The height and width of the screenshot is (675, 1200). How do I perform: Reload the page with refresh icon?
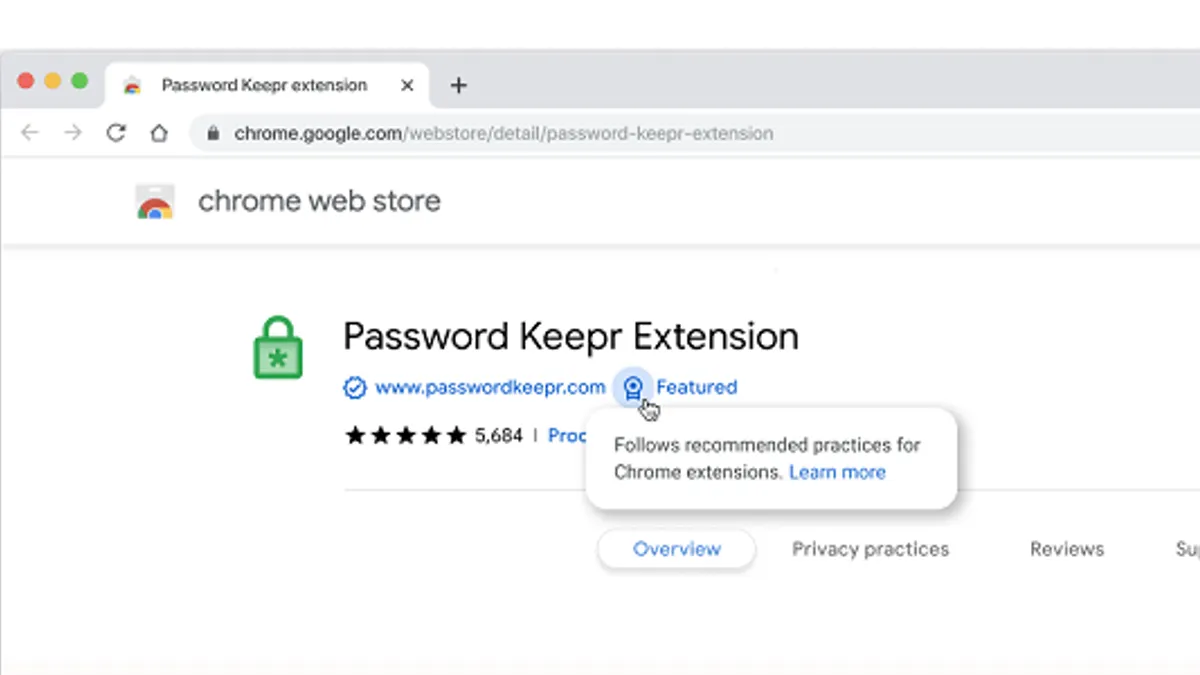coord(116,133)
